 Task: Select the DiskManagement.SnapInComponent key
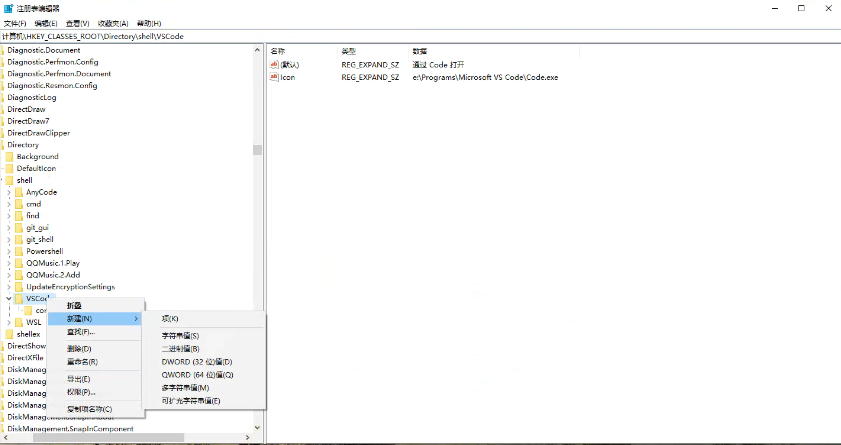point(70,429)
